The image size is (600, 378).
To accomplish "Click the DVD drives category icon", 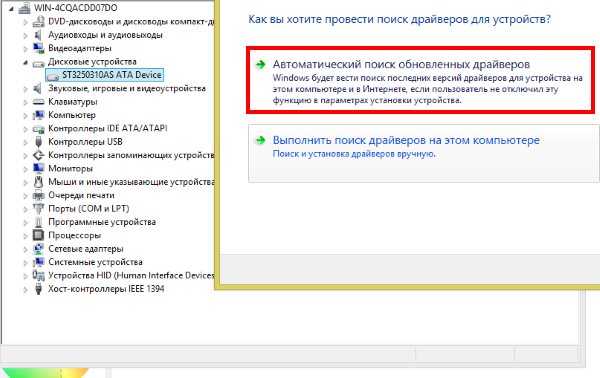I will [38, 21].
